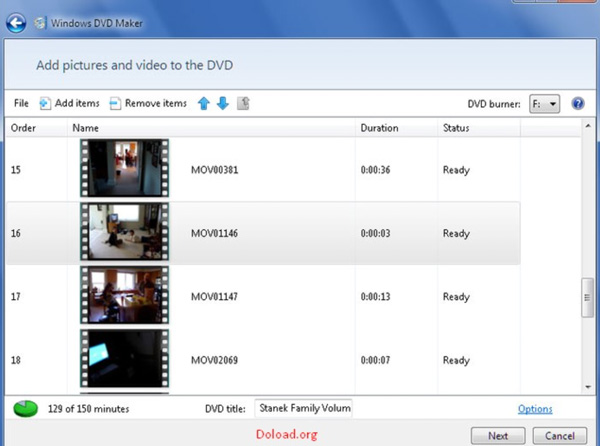Click the list scrollbar up arrow
Image resolution: width=600 pixels, height=446 pixels.
[x=588, y=125]
